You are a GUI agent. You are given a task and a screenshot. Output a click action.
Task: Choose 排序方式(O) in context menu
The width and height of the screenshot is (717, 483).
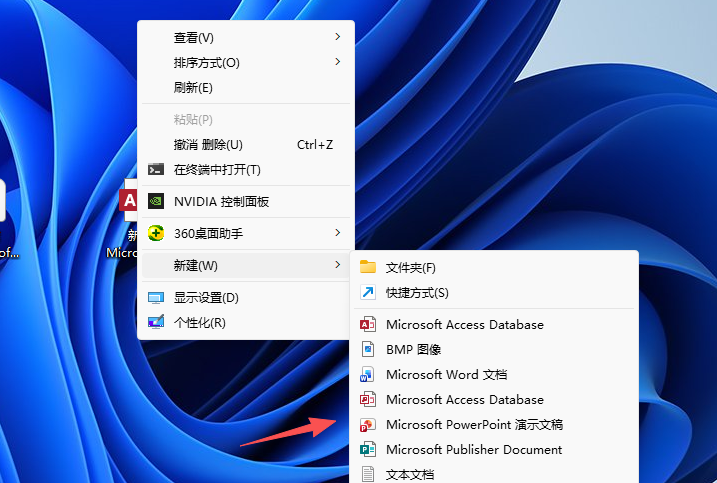point(246,62)
